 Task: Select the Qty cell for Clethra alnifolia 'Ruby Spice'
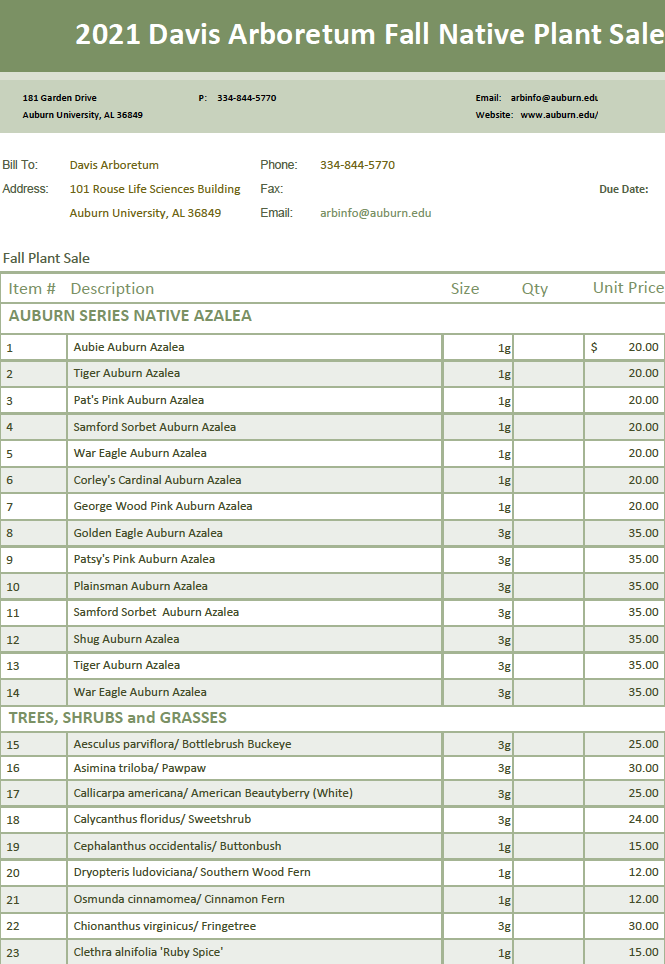pyautogui.click(x=548, y=952)
